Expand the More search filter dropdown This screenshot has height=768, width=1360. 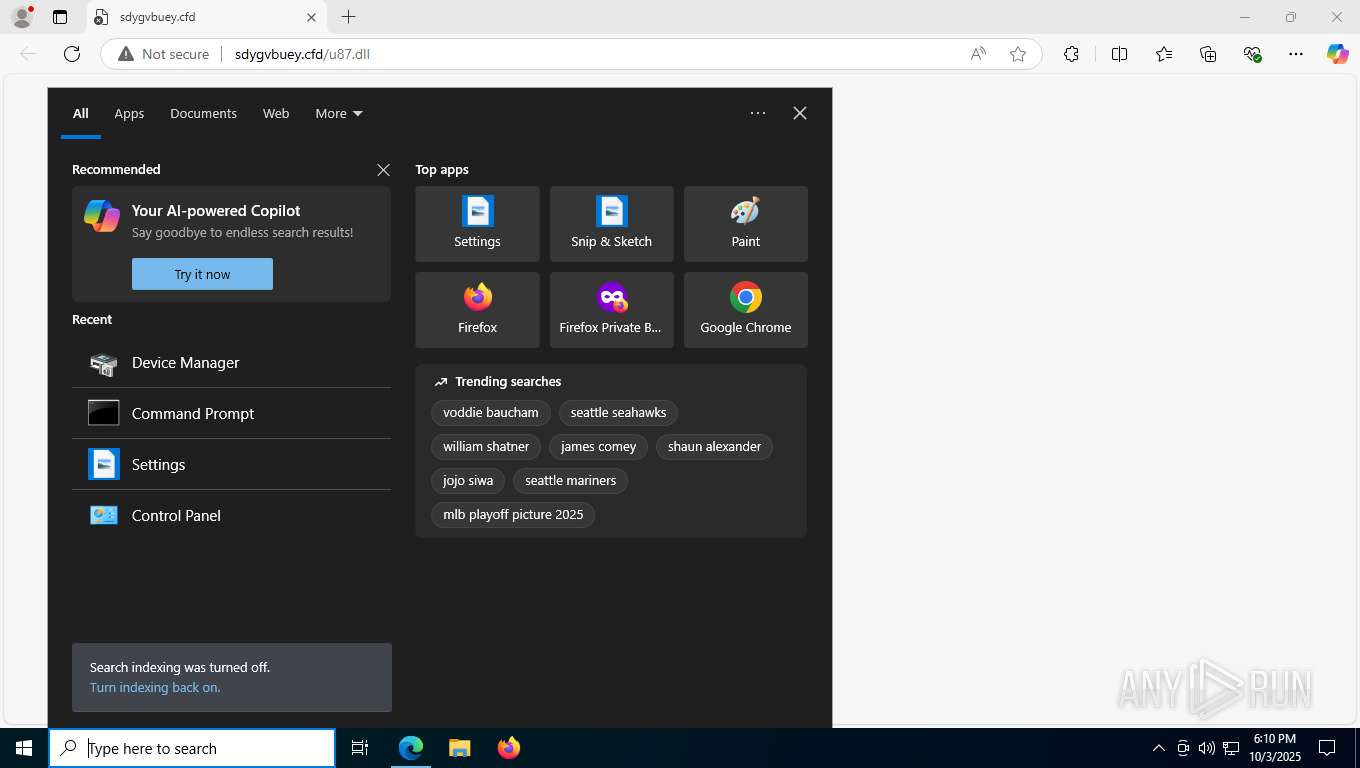coord(339,114)
